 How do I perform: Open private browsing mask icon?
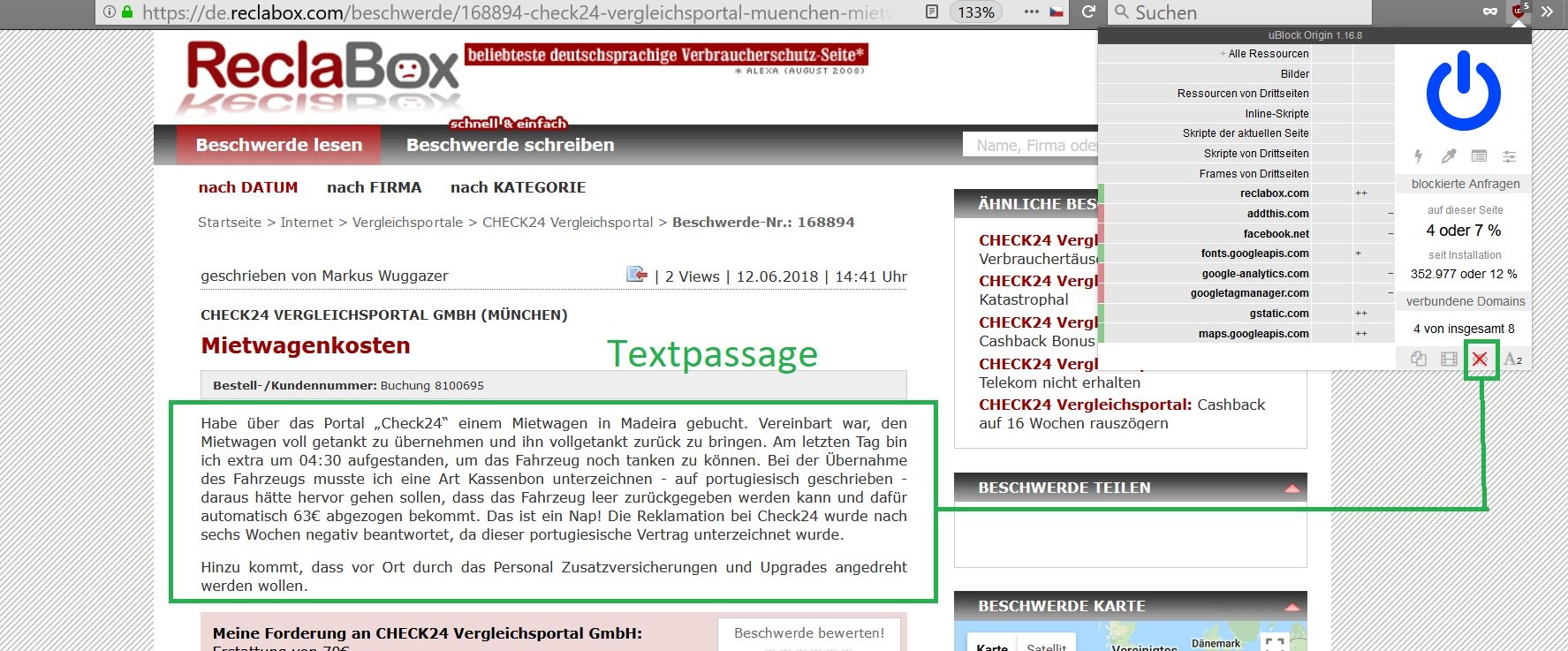1490,11
